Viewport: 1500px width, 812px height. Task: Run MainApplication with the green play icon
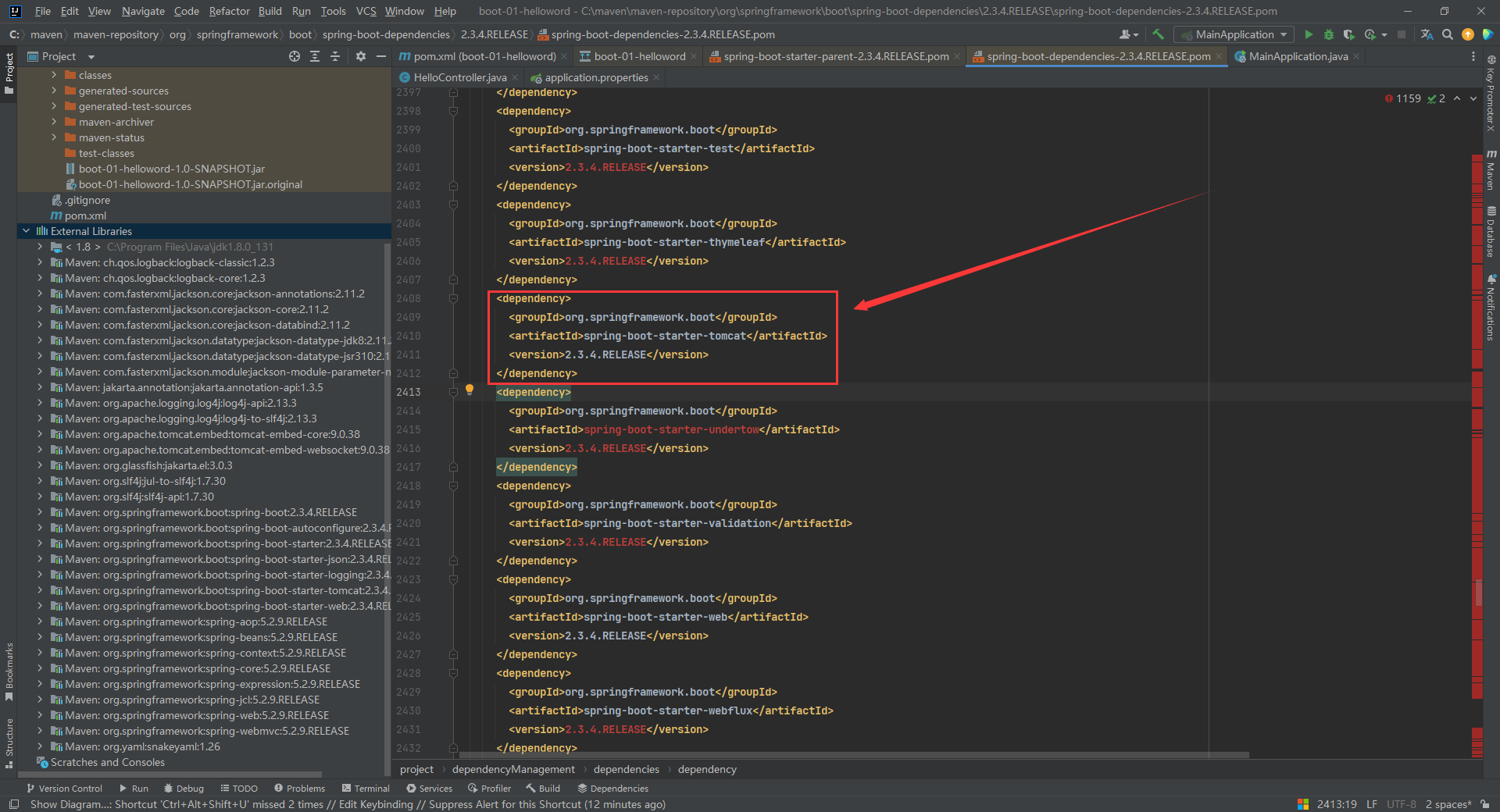pyautogui.click(x=1309, y=34)
